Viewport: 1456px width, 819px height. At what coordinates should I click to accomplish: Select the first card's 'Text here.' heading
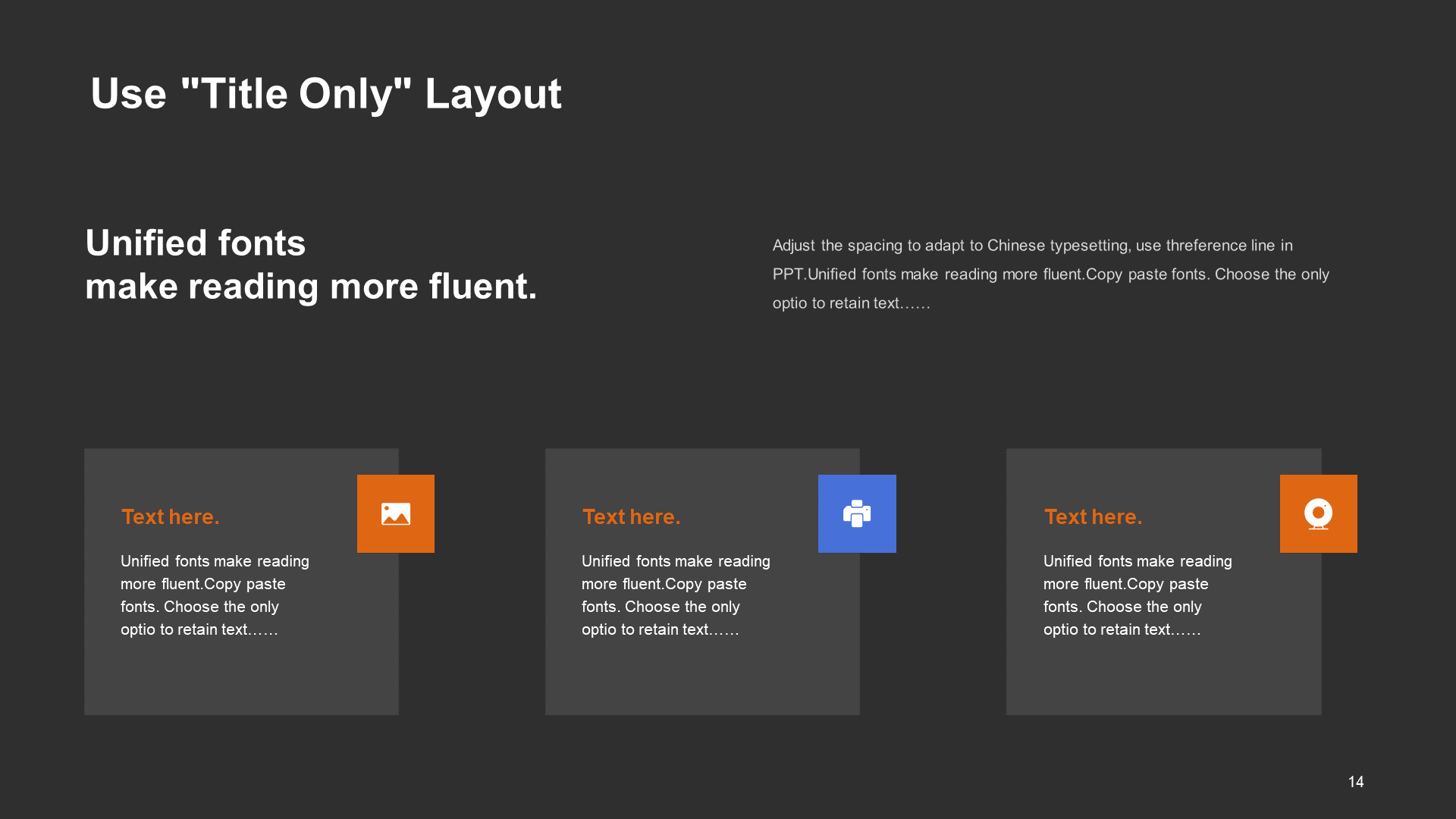pos(171,516)
